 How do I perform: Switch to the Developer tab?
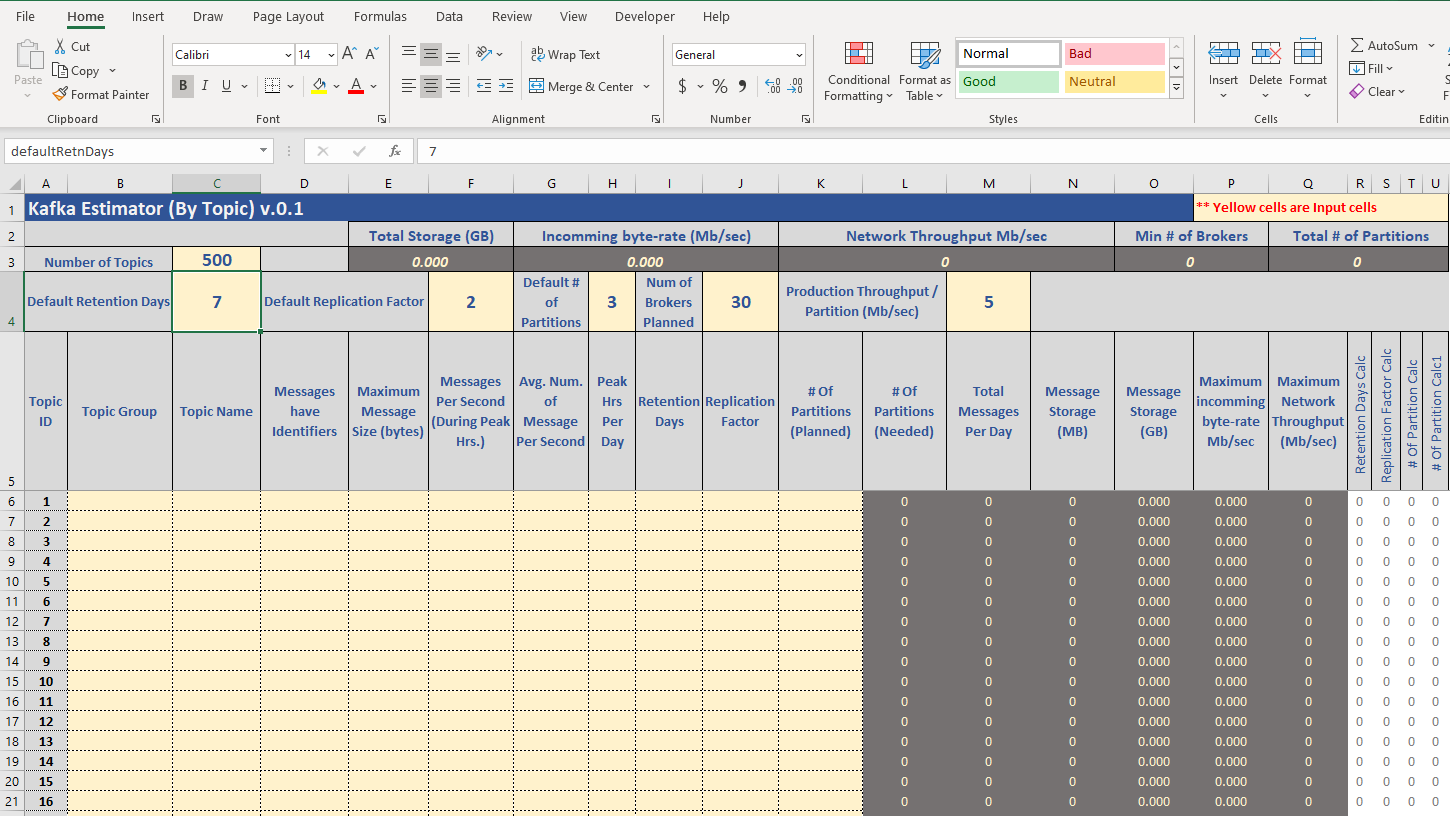click(x=644, y=16)
